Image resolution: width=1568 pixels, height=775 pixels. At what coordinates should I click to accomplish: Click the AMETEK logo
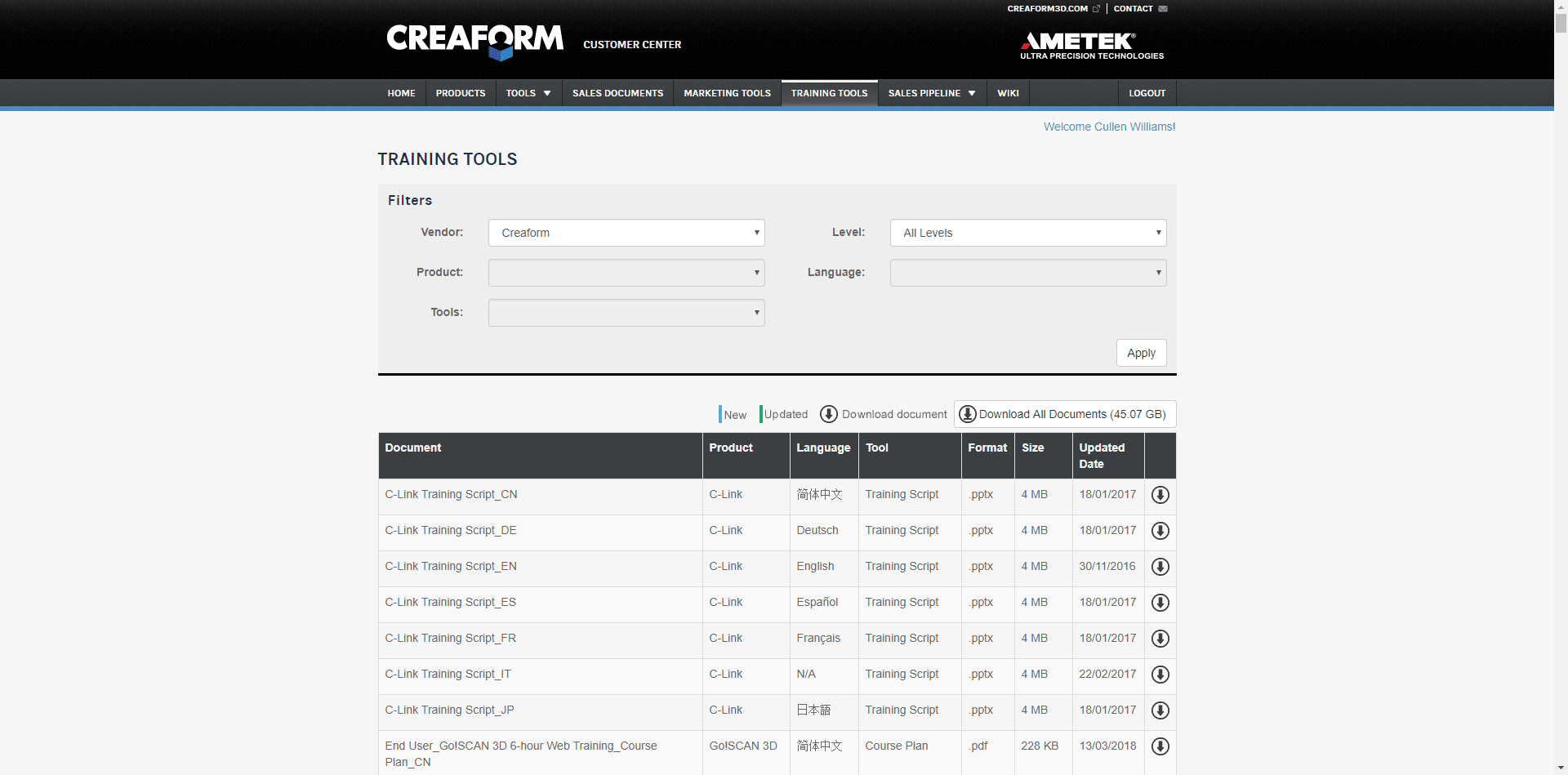[x=1091, y=46]
